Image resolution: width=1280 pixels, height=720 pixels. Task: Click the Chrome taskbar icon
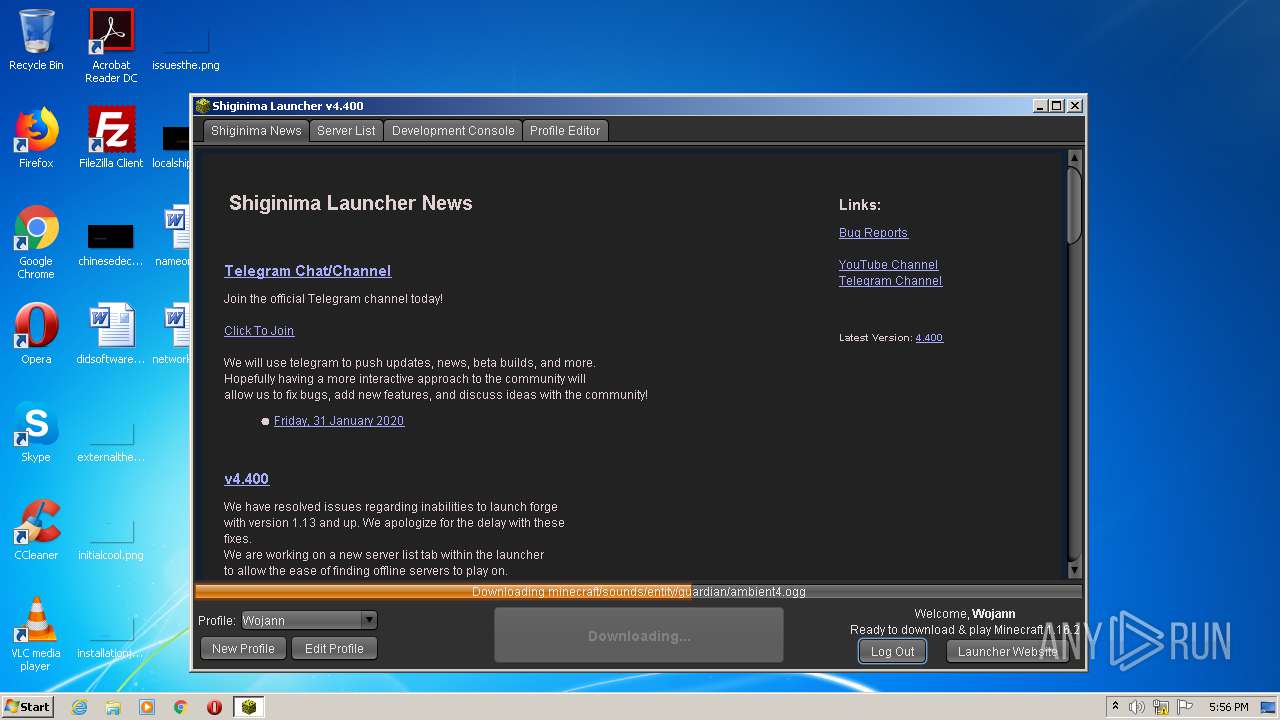tap(181, 707)
